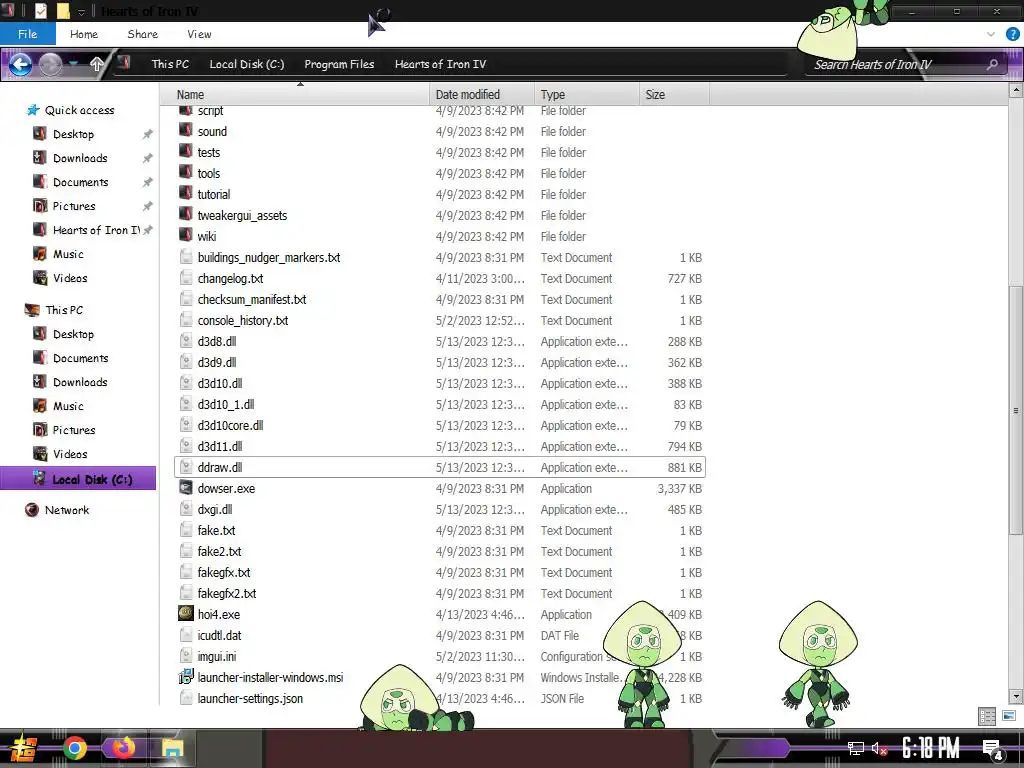Select the dowser.exe application icon
This screenshot has width=1024, height=768.
coord(186,488)
